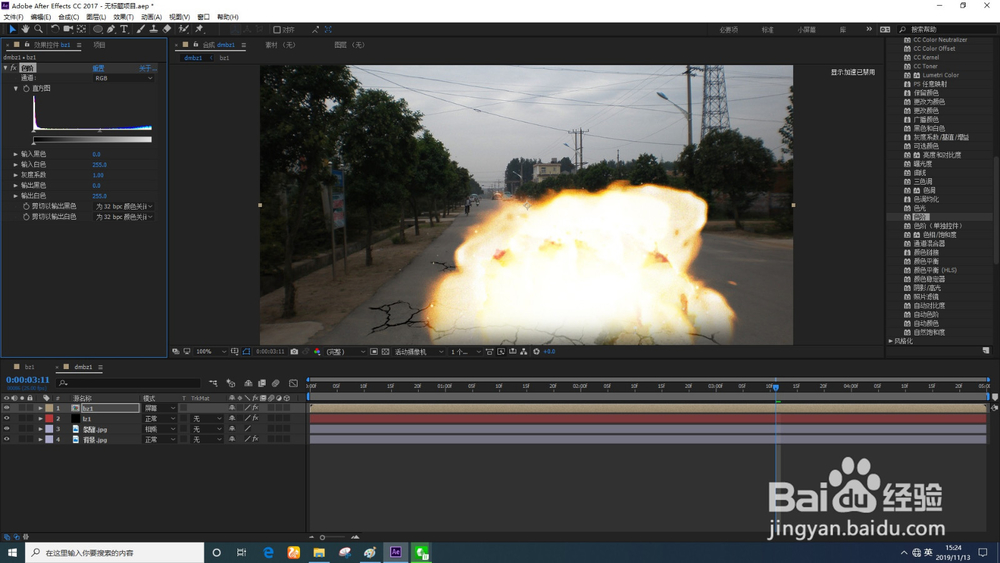The image size is (1000, 563).
Task: Click the draft 3D icon in timeline
Action: click(x=231, y=383)
